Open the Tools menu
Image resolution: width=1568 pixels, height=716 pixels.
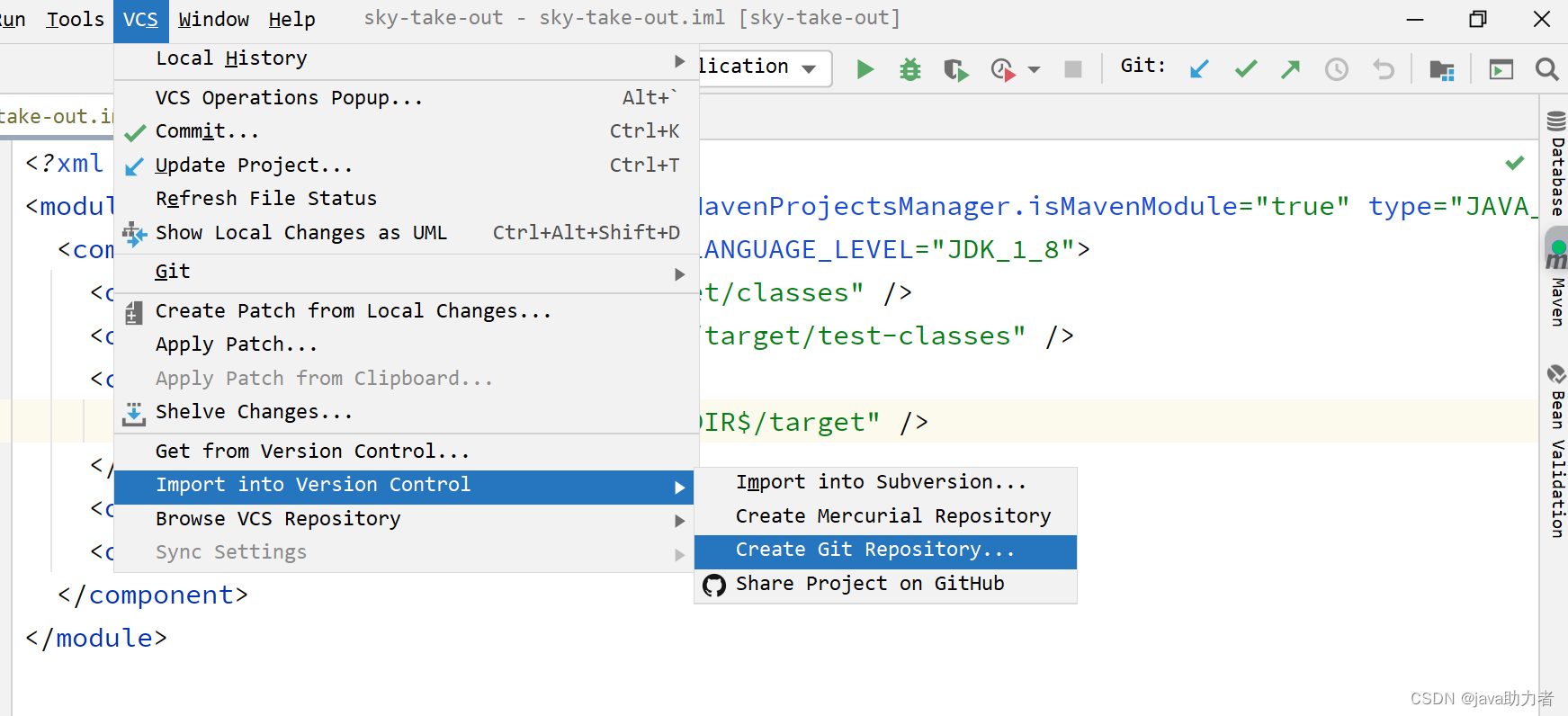click(x=76, y=19)
